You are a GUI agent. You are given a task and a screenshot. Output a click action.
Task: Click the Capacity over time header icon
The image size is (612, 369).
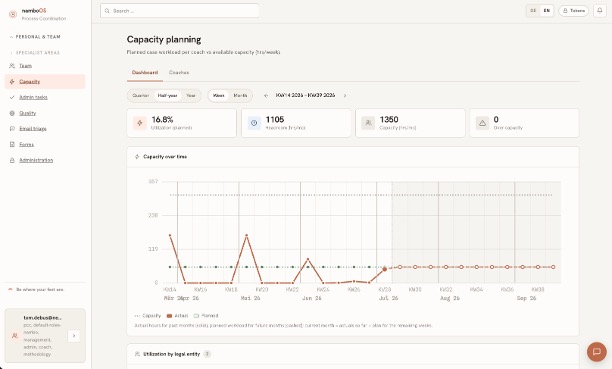(137, 157)
